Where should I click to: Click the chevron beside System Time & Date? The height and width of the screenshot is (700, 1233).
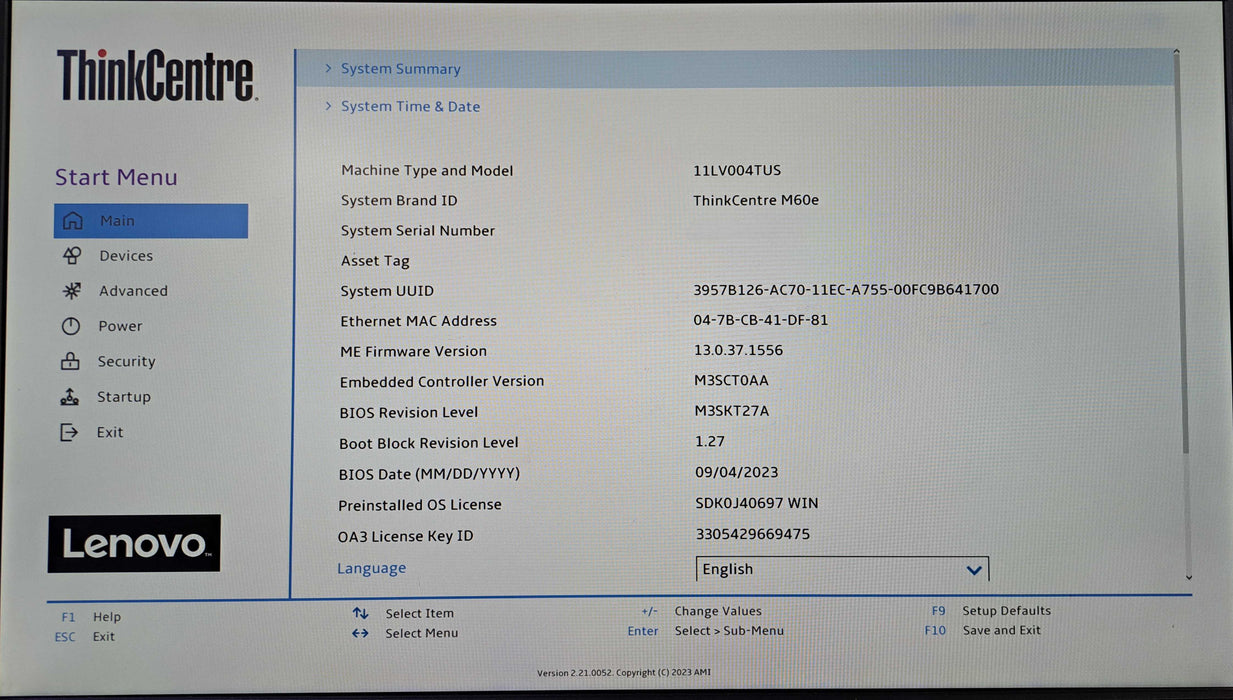pyautogui.click(x=328, y=106)
